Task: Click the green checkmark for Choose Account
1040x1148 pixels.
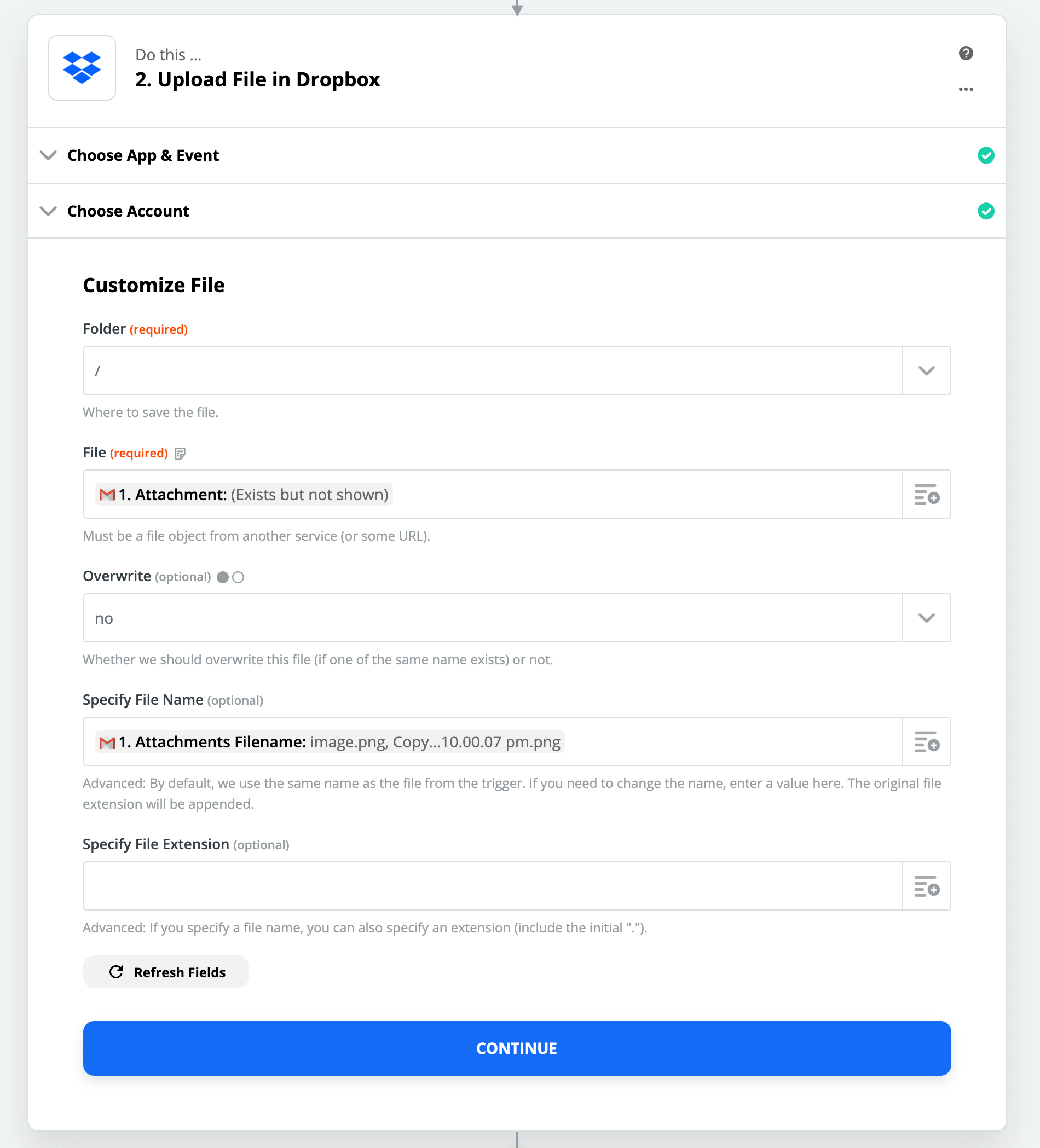Action: click(986, 211)
